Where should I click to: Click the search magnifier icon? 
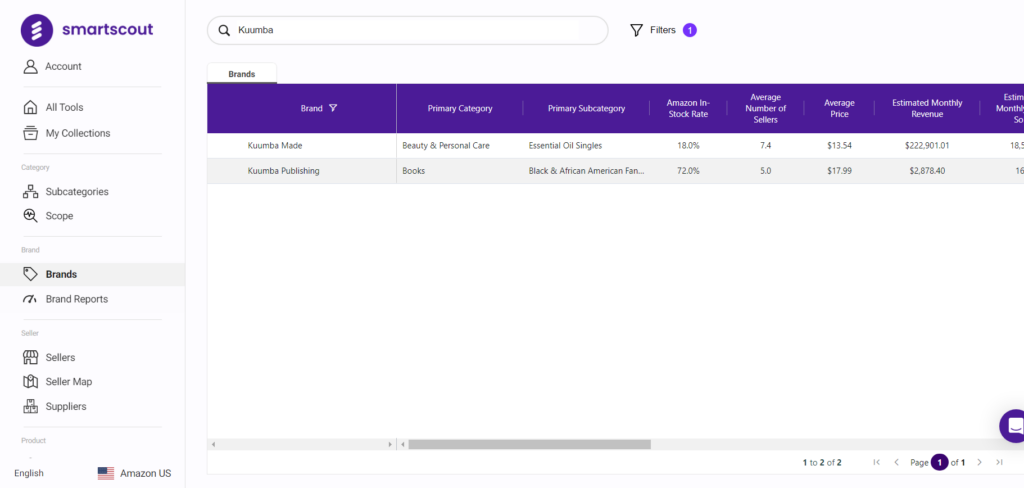[x=225, y=31]
